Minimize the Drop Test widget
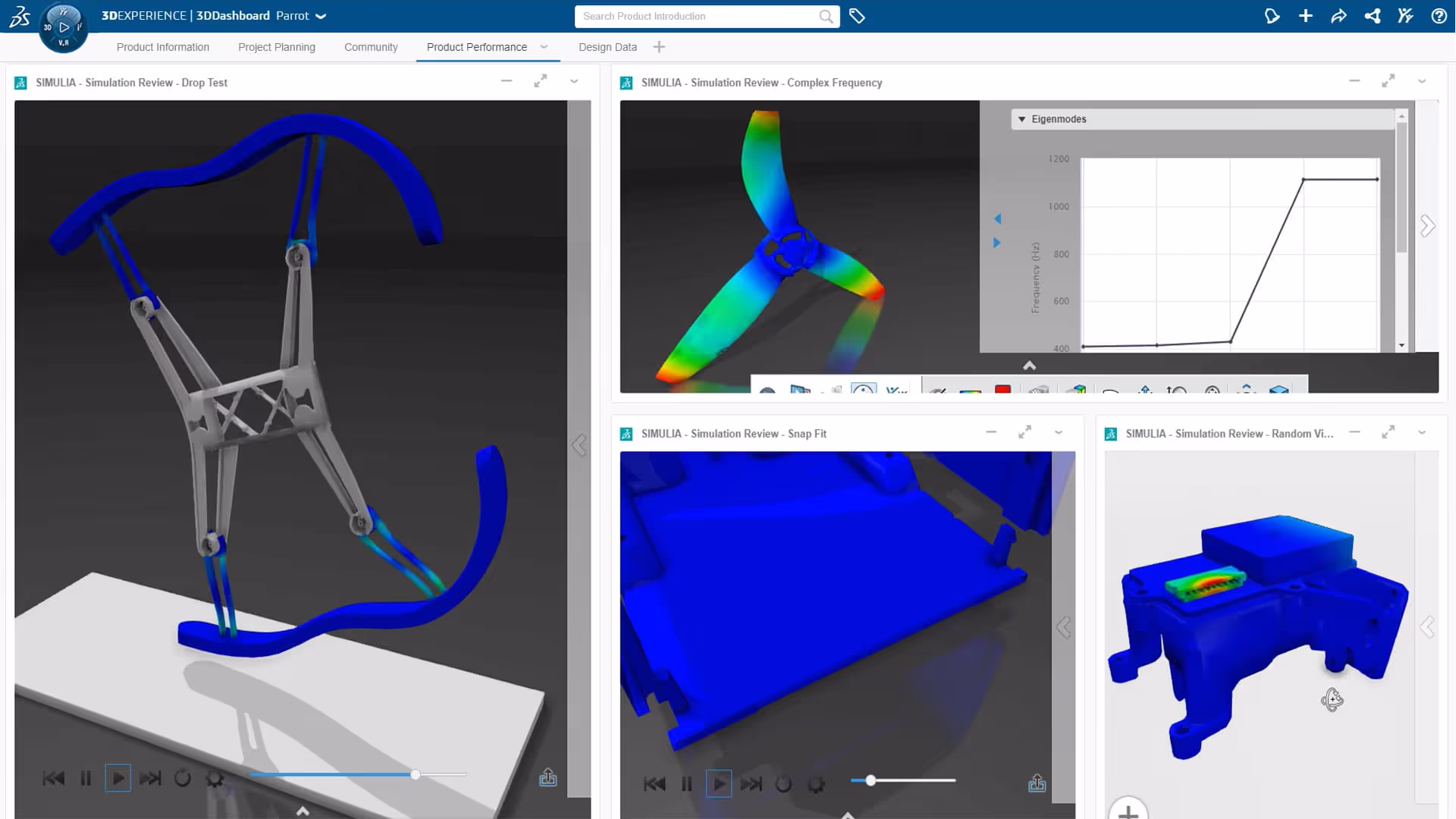This screenshot has height=819, width=1456. pyautogui.click(x=507, y=81)
